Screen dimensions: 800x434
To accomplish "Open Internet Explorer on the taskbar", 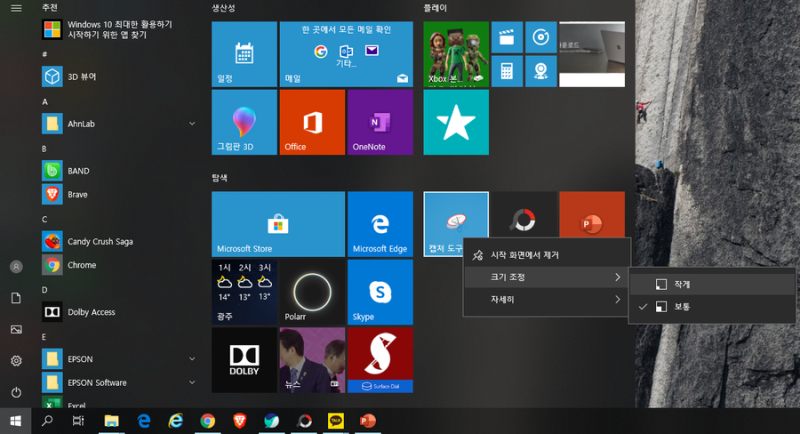I will tap(176, 421).
